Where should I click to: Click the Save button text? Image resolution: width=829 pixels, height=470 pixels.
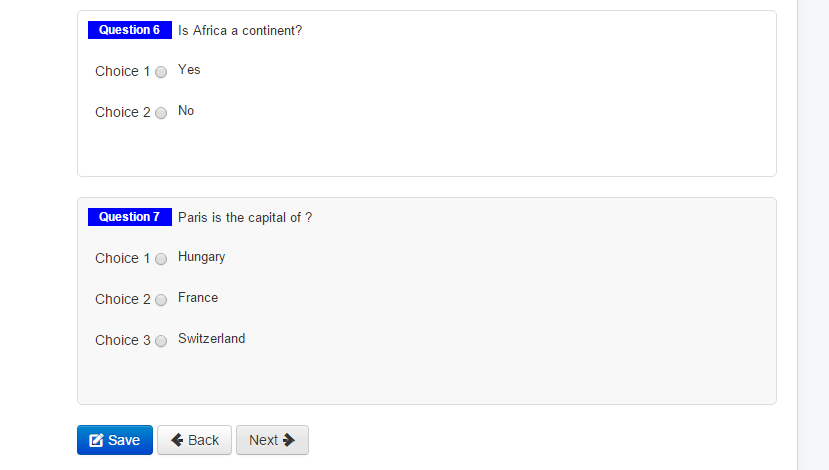point(124,440)
